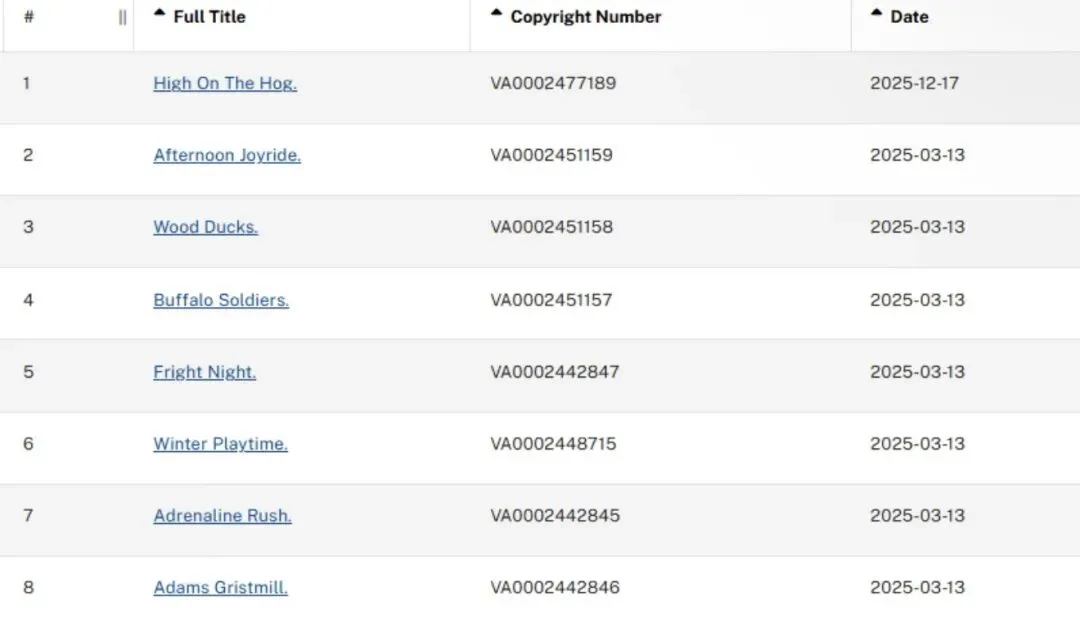Click the Full Title column header
Image resolution: width=1080 pixels, height=619 pixels.
(209, 17)
